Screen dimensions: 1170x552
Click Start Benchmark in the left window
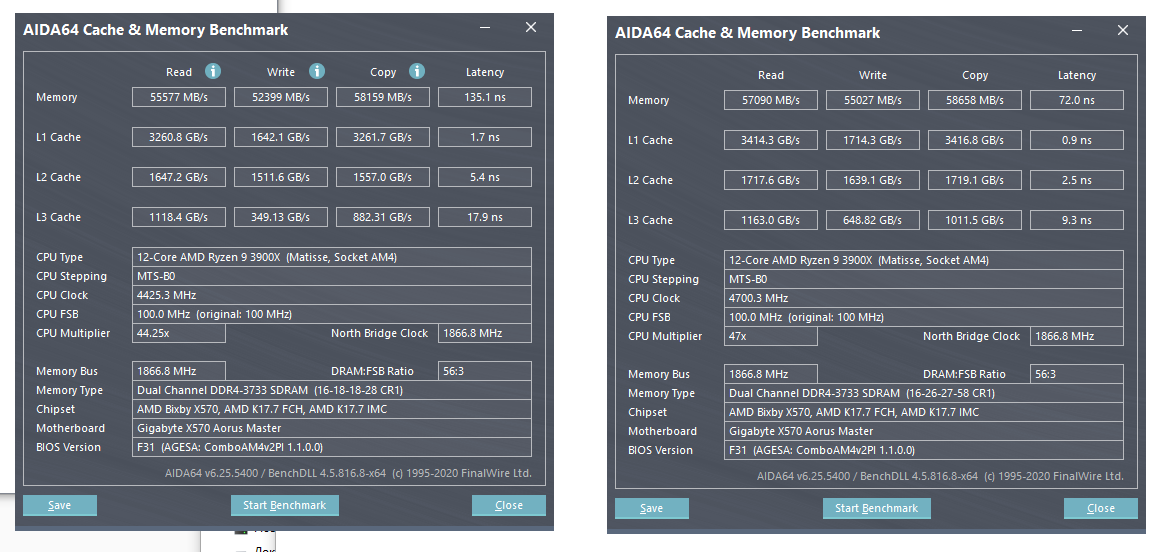point(285,506)
